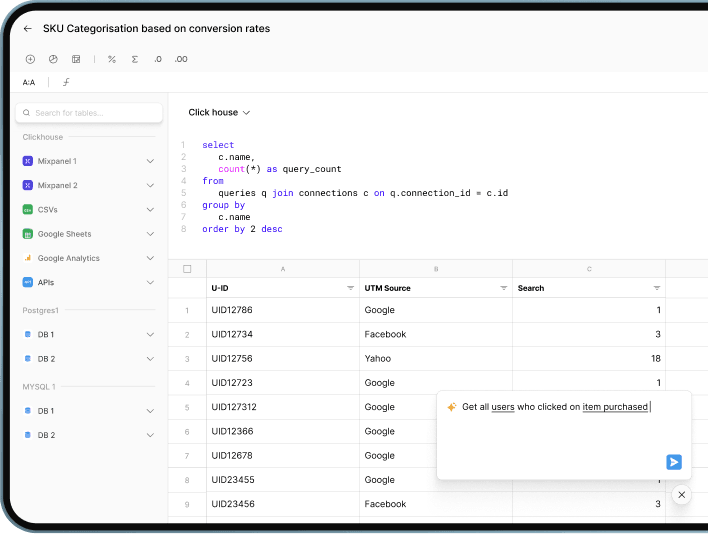This screenshot has height=535, width=708.
Task: Click the A:A cell range button
Action: click(29, 83)
